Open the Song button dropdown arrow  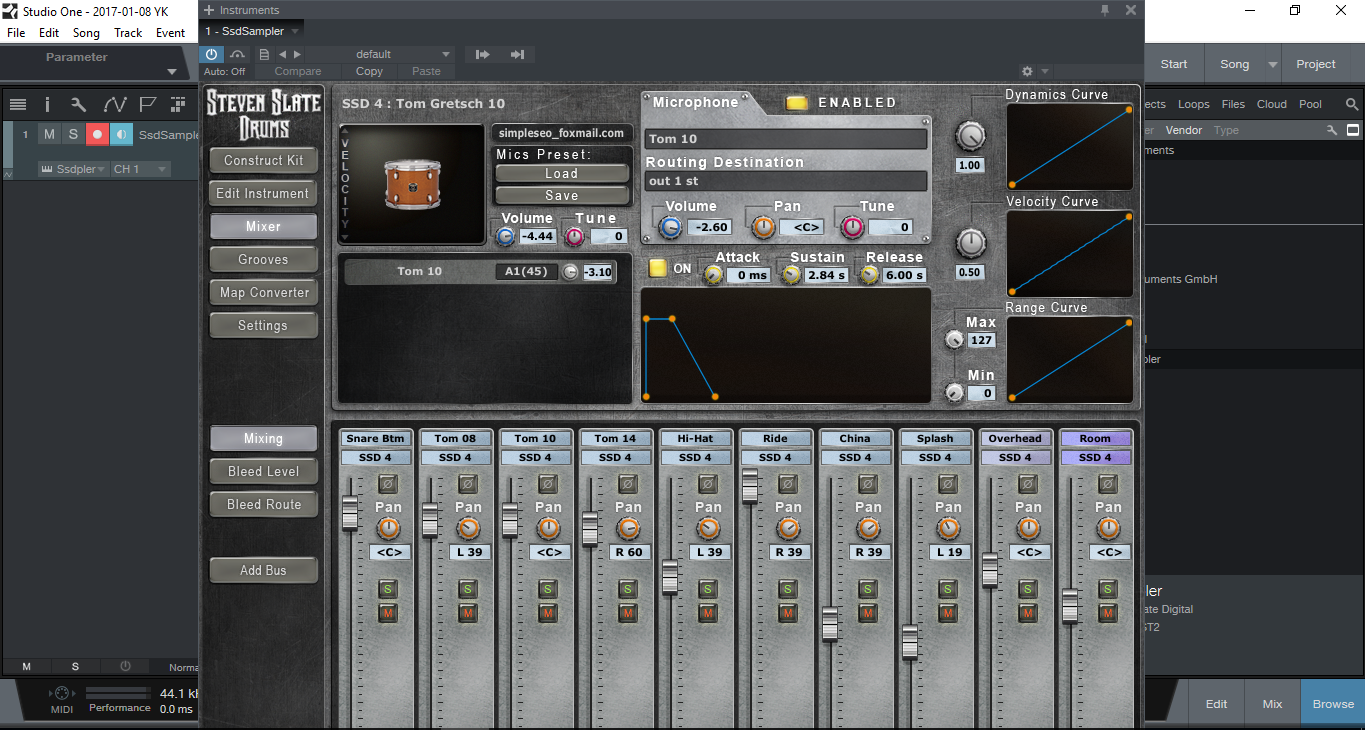[x=1273, y=64]
